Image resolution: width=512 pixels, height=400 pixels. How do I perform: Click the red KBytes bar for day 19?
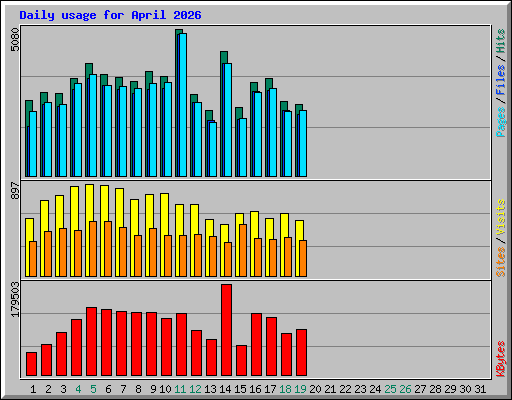click(x=301, y=353)
